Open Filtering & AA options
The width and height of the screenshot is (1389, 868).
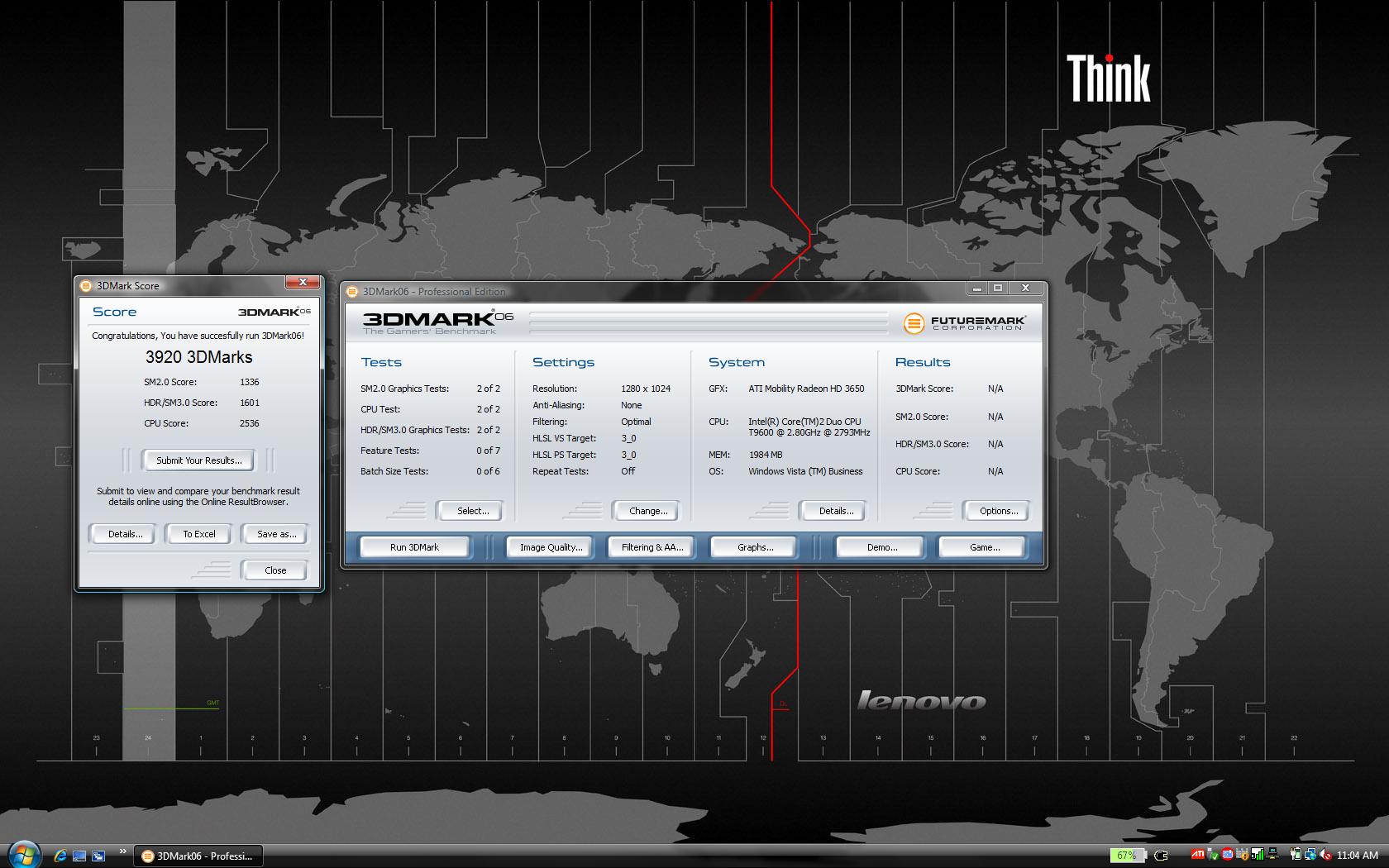pos(652,547)
